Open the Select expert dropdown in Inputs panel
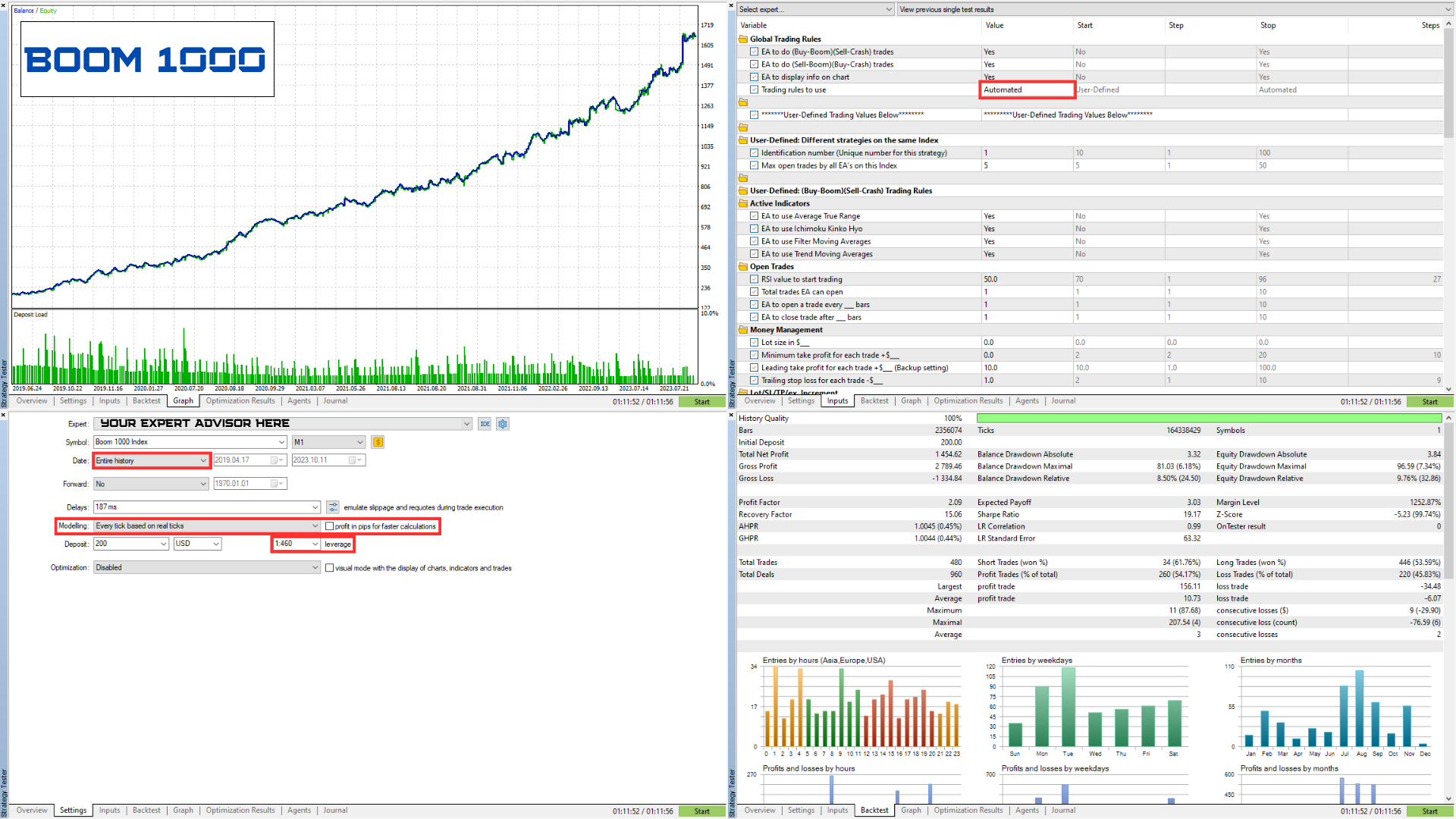 pyautogui.click(x=816, y=9)
